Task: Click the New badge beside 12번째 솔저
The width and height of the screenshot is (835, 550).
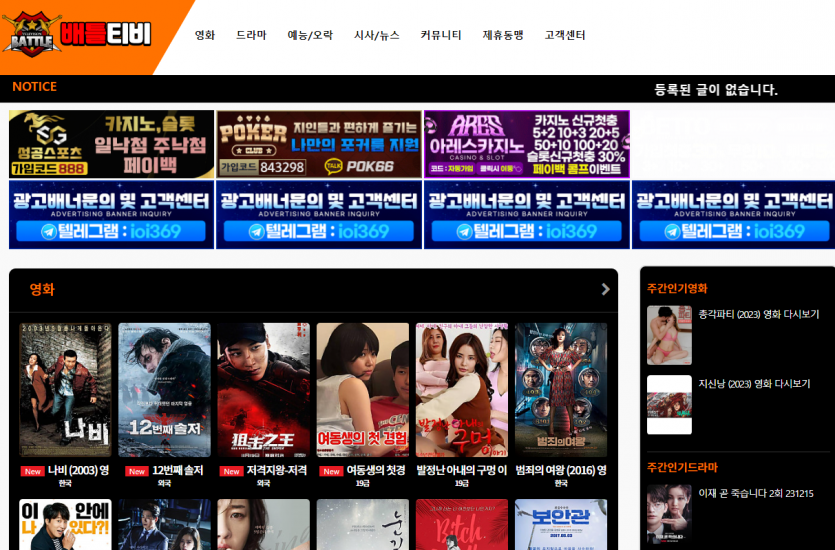Action: click(x=137, y=471)
